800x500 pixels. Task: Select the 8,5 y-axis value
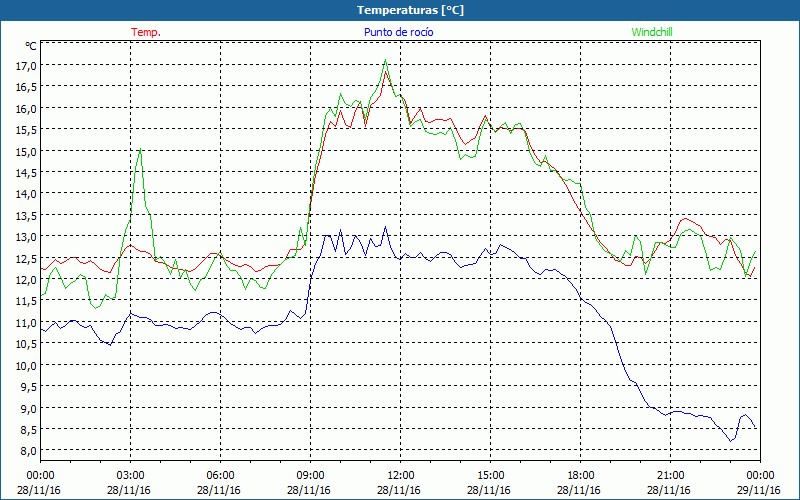(x=29, y=429)
